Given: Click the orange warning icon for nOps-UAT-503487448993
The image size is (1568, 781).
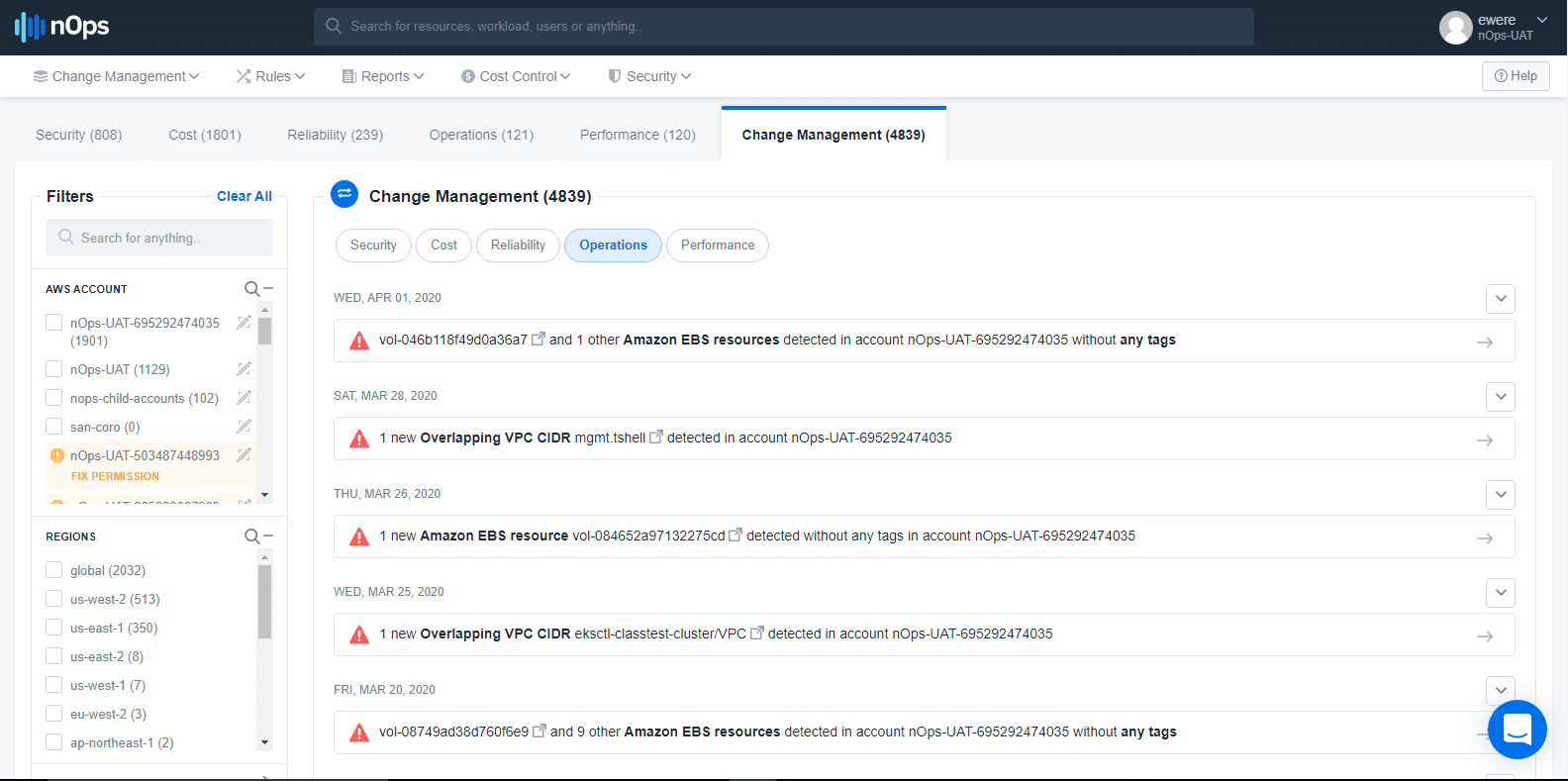Looking at the screenshot, I should point(57,455).
